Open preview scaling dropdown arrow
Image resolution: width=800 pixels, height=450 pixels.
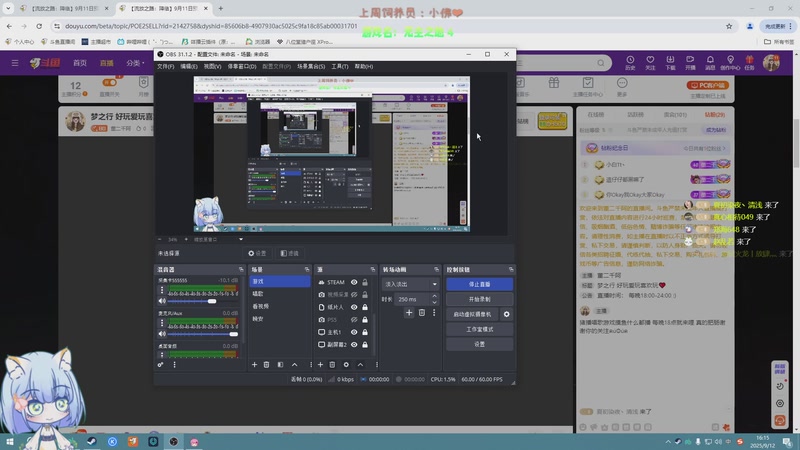(x=241, y=239)
